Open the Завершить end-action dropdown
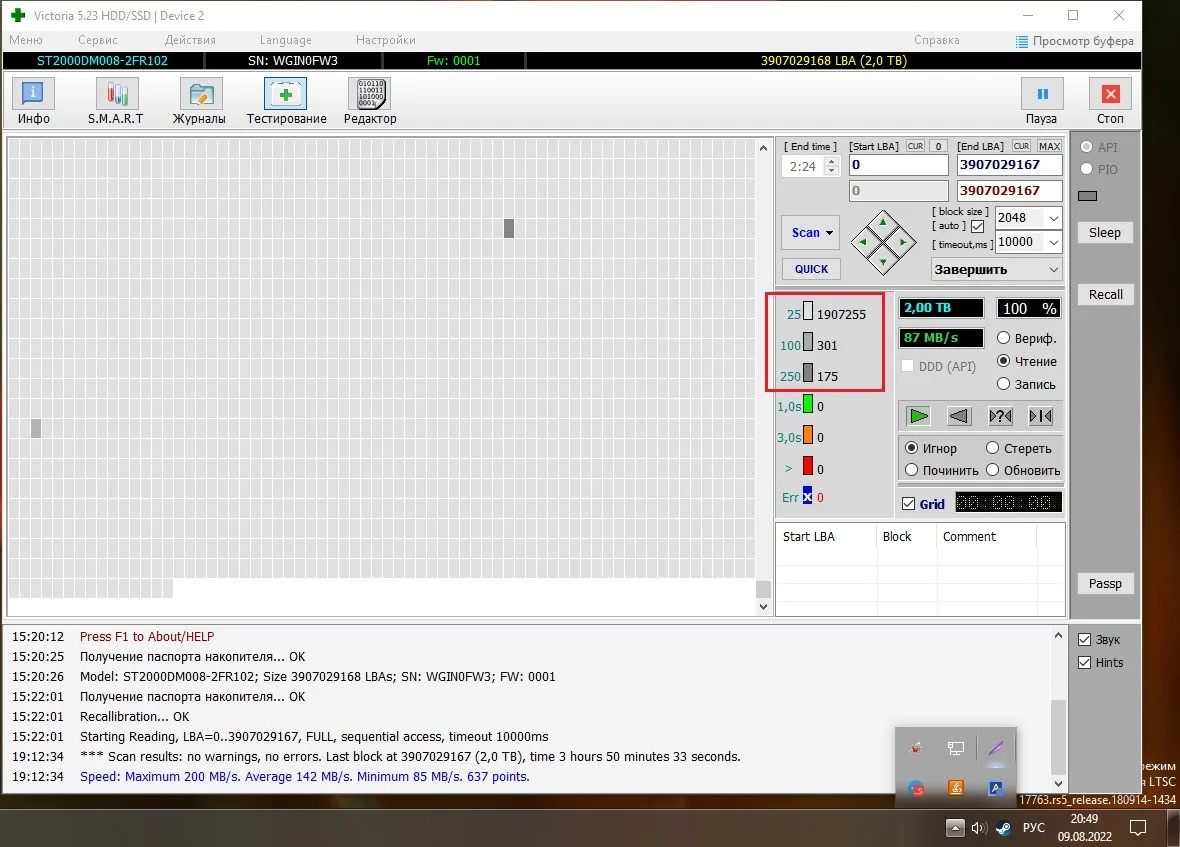Image resolution: width=1180 pixels, height=847 pixels. 996,269
